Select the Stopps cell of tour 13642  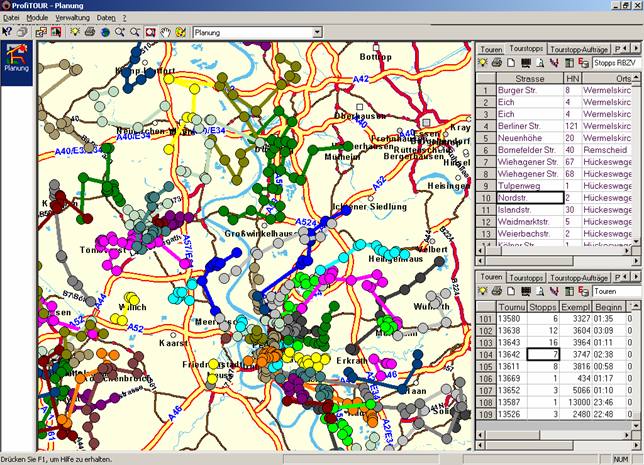coord(543,355)
